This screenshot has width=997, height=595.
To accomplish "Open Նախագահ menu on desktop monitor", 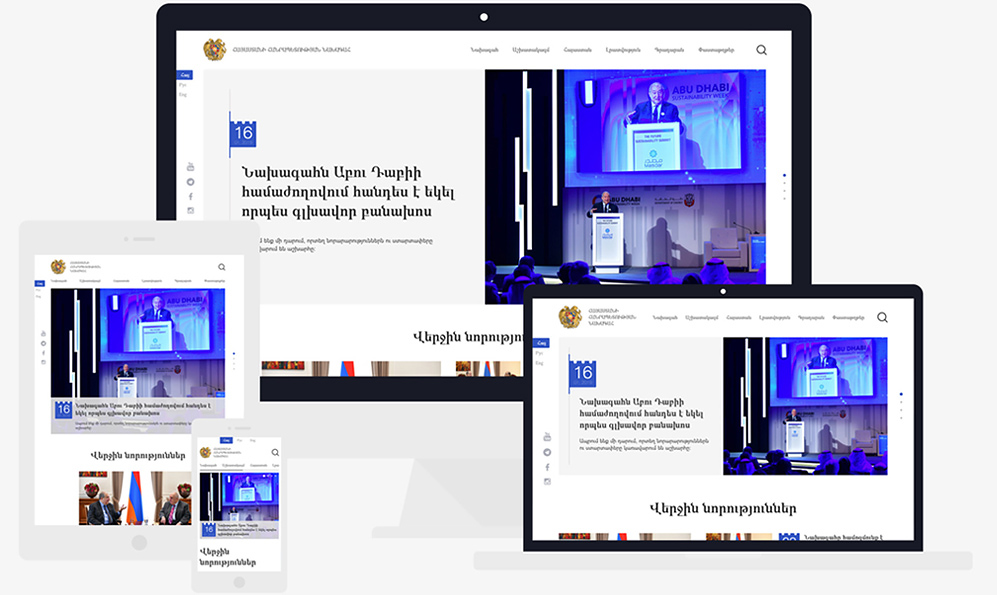I will [x=485, y=50].
